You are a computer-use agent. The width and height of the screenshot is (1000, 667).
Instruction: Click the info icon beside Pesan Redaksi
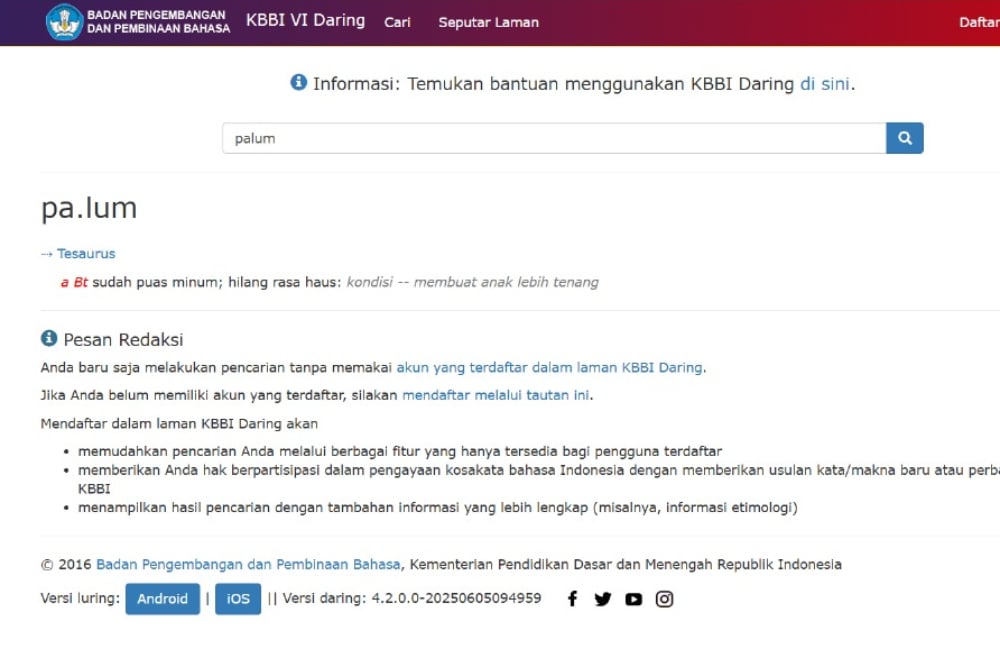pos(49,338)
